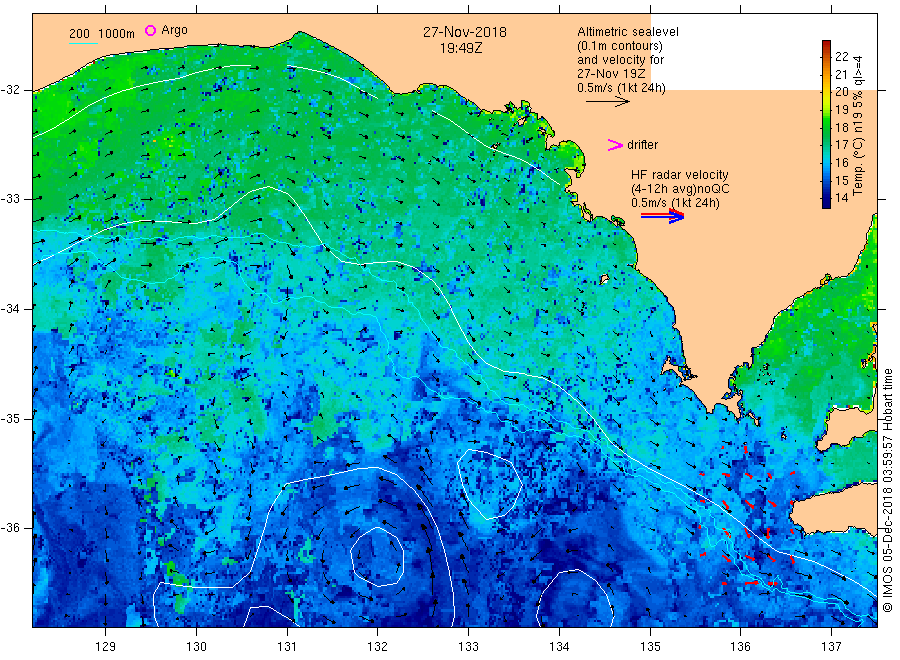Click the longitude label 134
This screenshot has width=900, height=660.
tap(559, 647)
